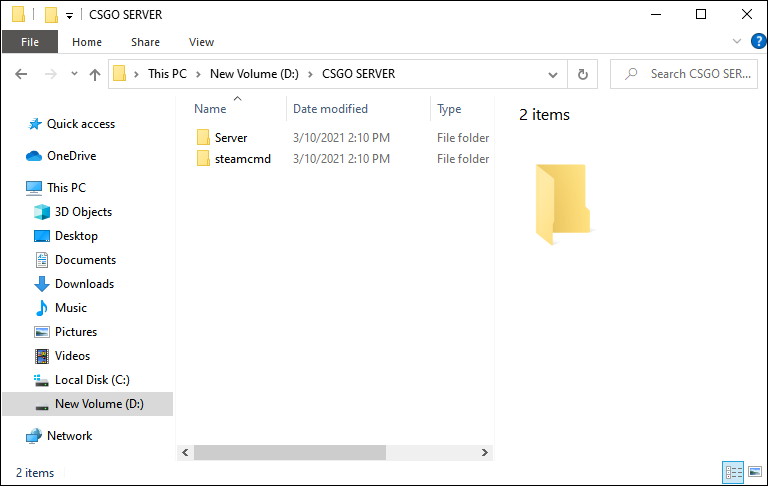Open the View ribbon tab
This screenshot has width=768, height=486.
pyautogui.click(x=201, y=42)
